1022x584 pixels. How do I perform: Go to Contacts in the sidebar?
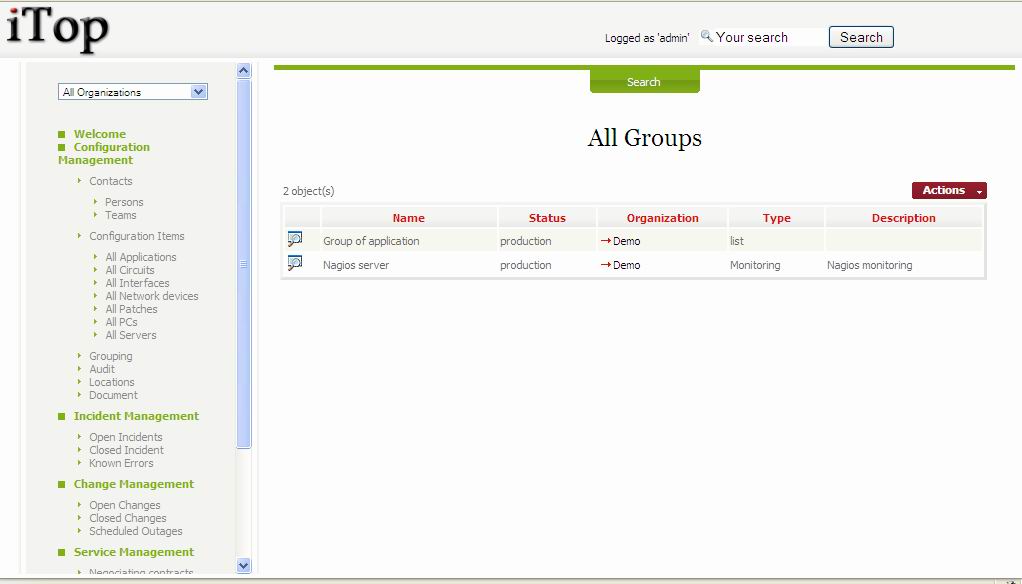(111, 181)
